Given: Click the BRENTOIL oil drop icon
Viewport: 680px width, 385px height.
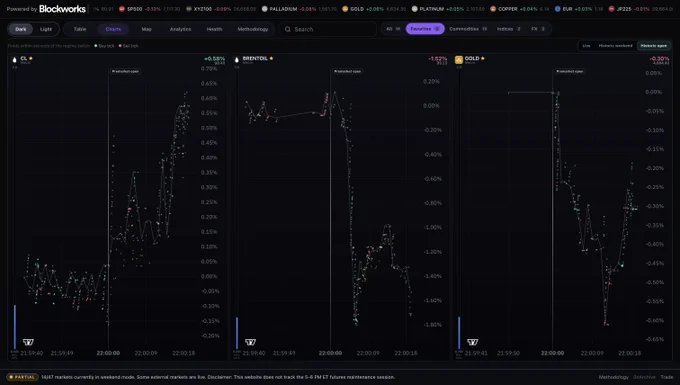Looking at the screenshot, I should [x=237, y=60].
